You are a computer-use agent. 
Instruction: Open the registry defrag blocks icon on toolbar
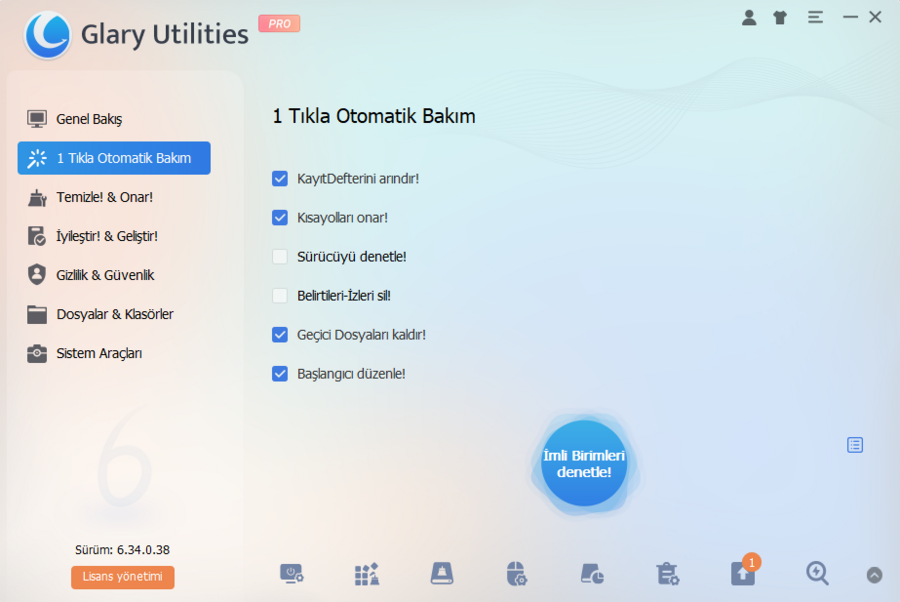[x=366, y=574]
